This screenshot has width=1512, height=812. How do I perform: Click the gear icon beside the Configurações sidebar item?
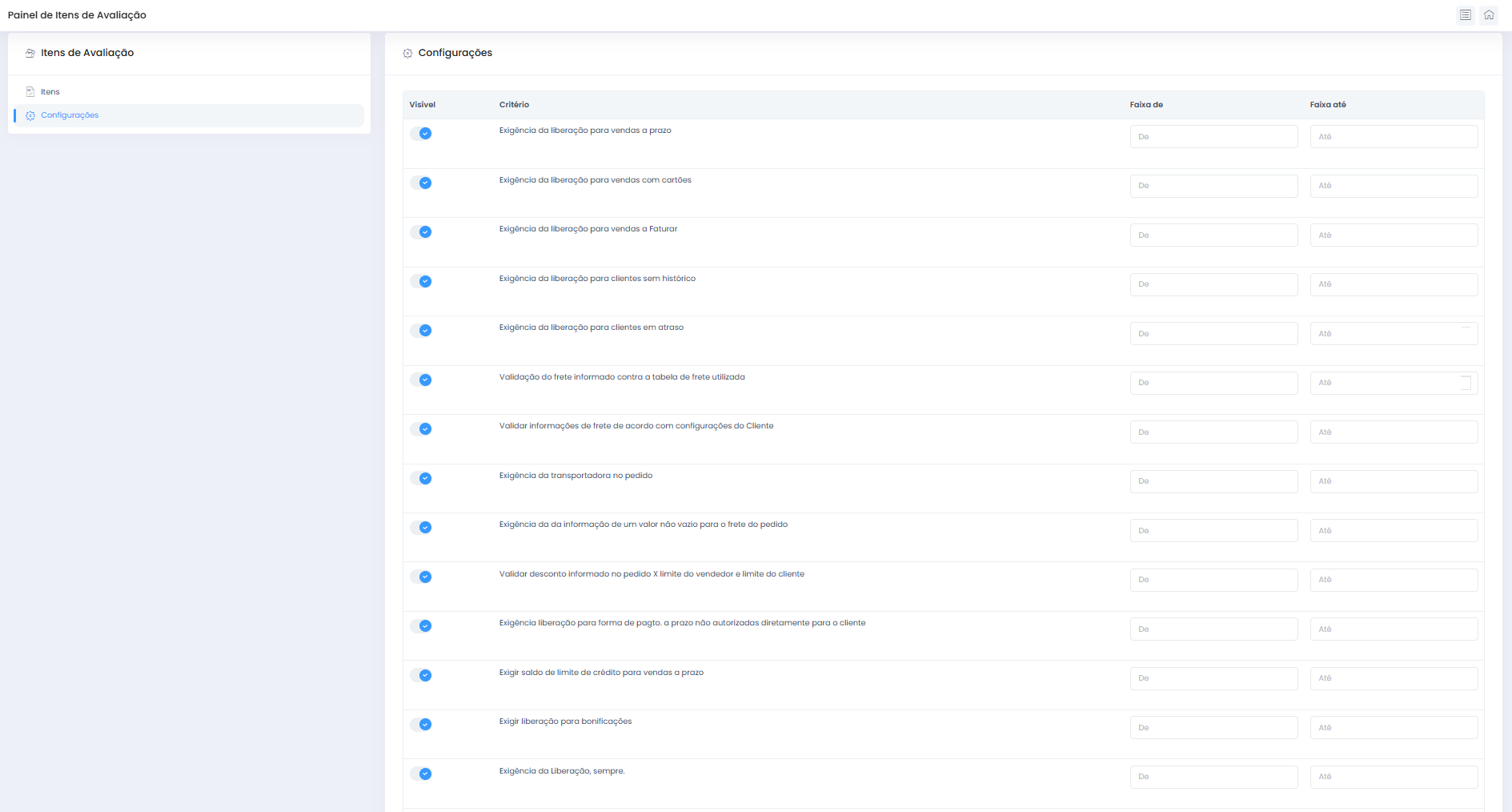click(30, 115)
